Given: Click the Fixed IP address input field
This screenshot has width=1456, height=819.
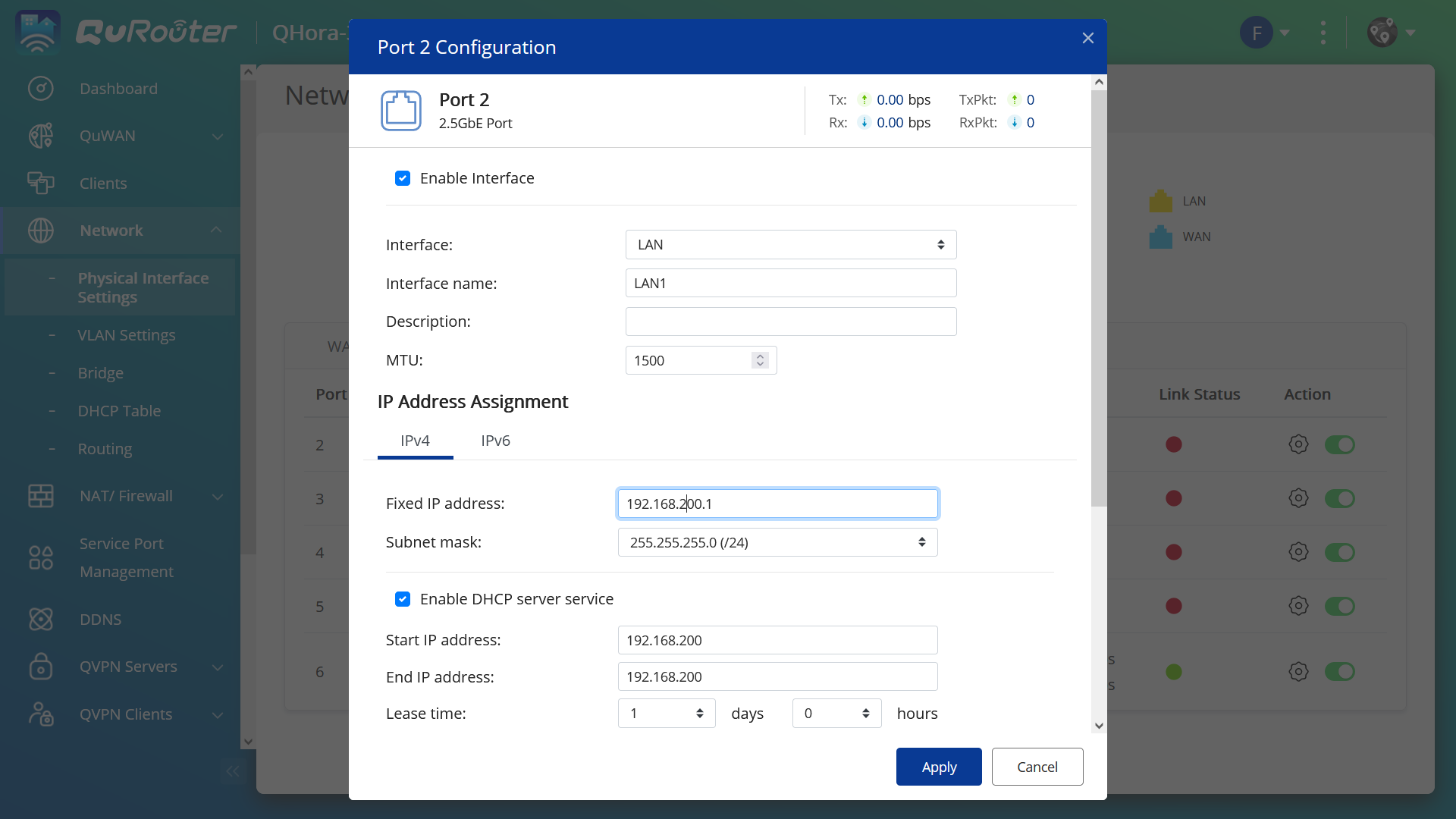Looking at the screenshot, I should pos(777,503).
